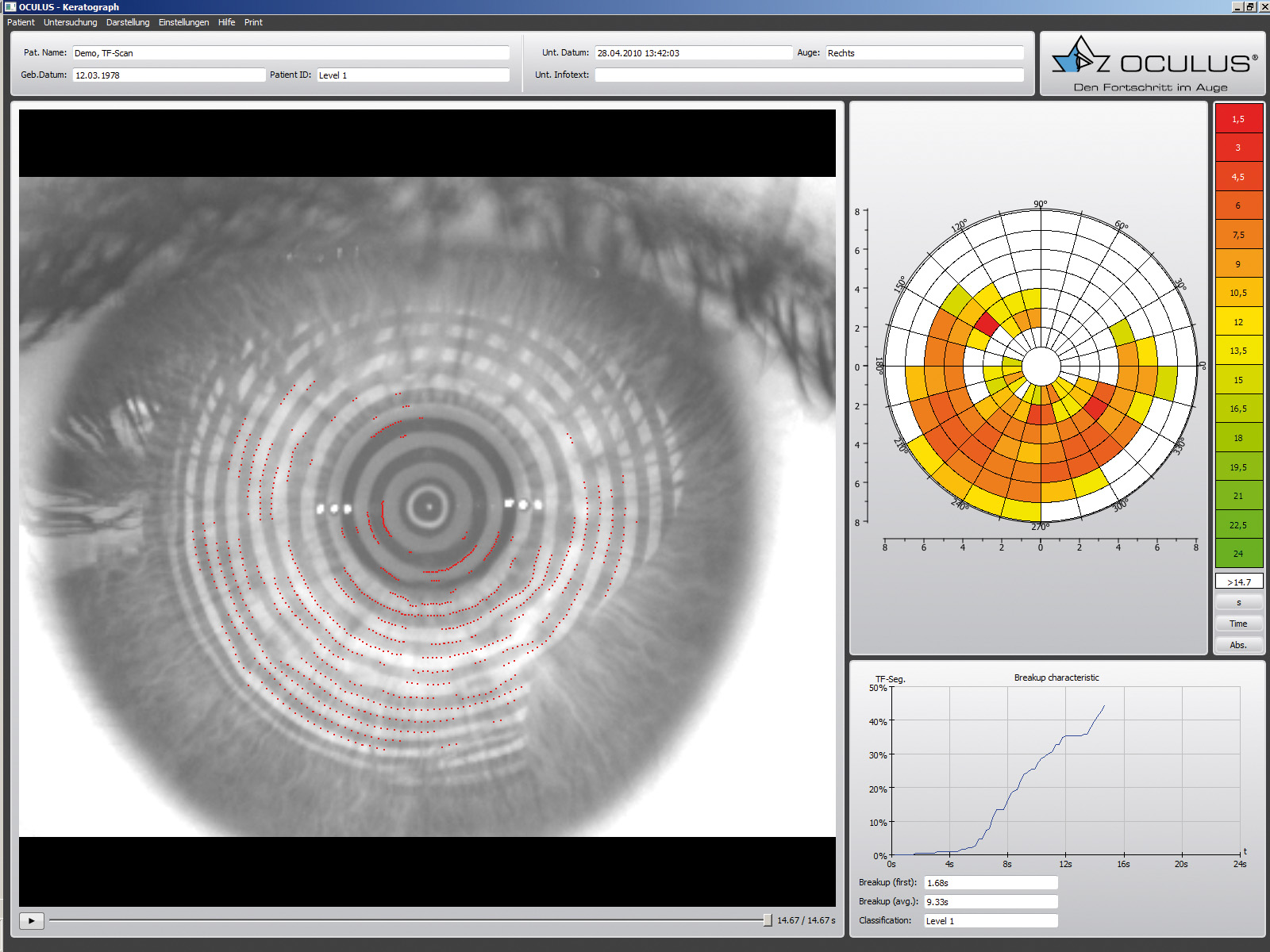Click the play button under the eye video
Screen dimensions: 1270x952
pyautogui.click(x=31, y=920)
